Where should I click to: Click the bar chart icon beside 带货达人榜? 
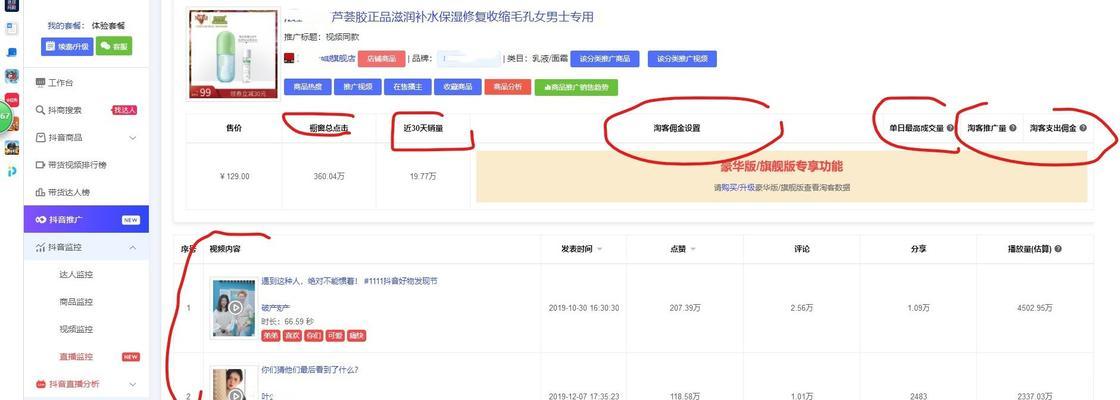(x=41, y=192)
